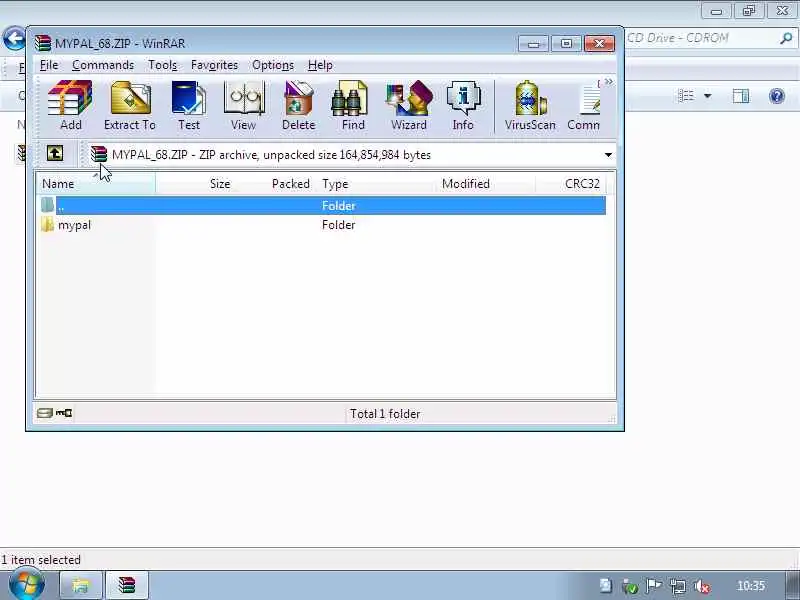Expand hidden toolbar buttons chevron

coord(609,82)
